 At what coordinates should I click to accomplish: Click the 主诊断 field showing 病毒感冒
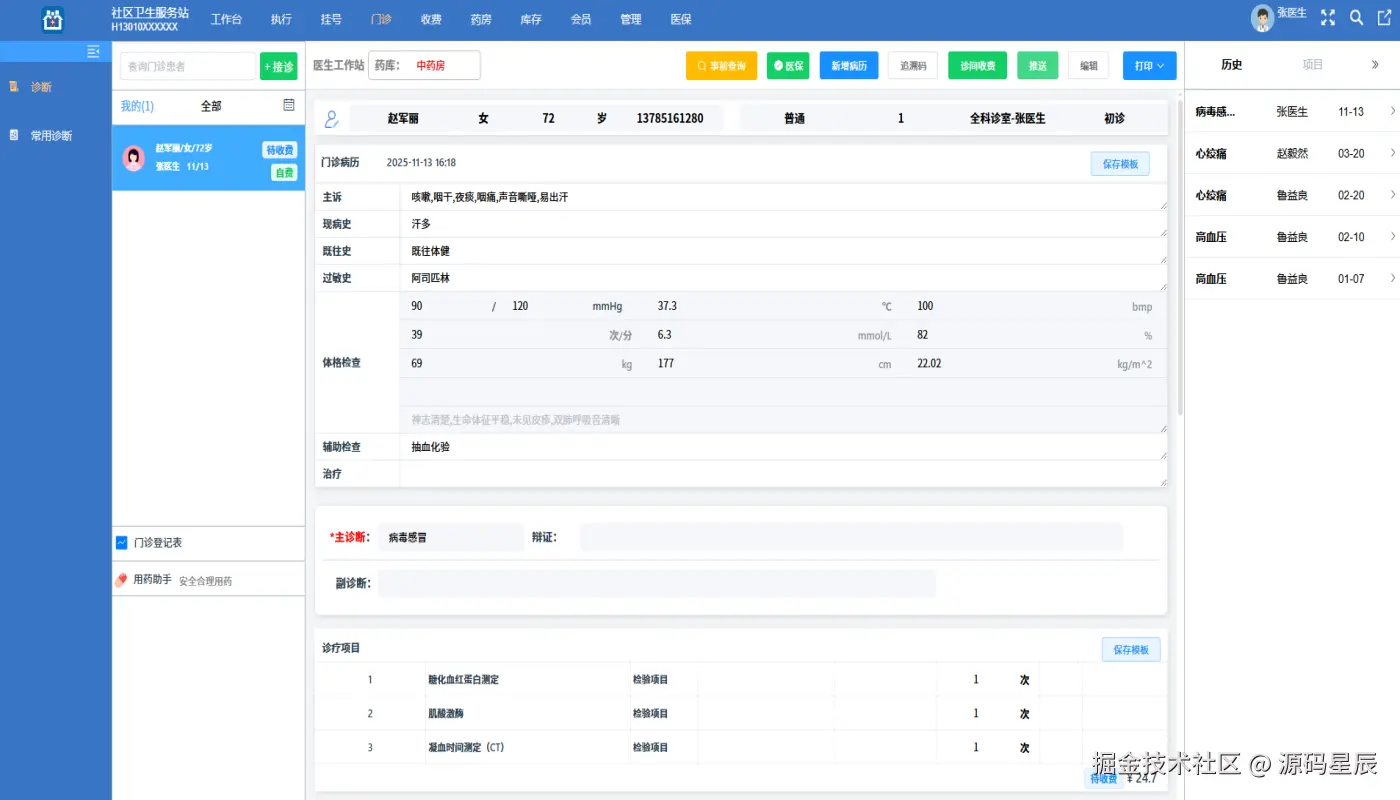(x=450, y=537)
